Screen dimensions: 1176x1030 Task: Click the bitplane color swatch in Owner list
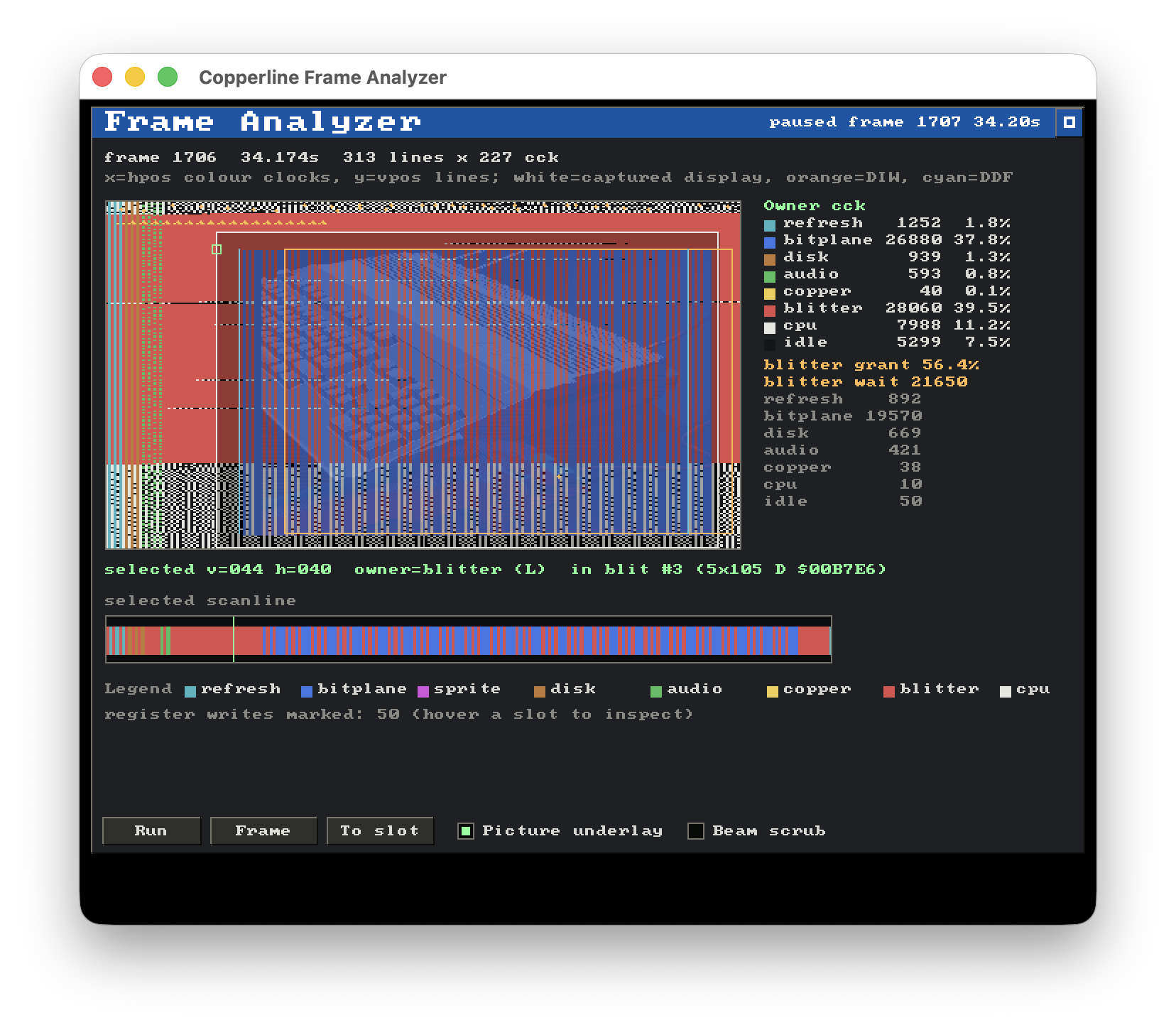point(770,242)
